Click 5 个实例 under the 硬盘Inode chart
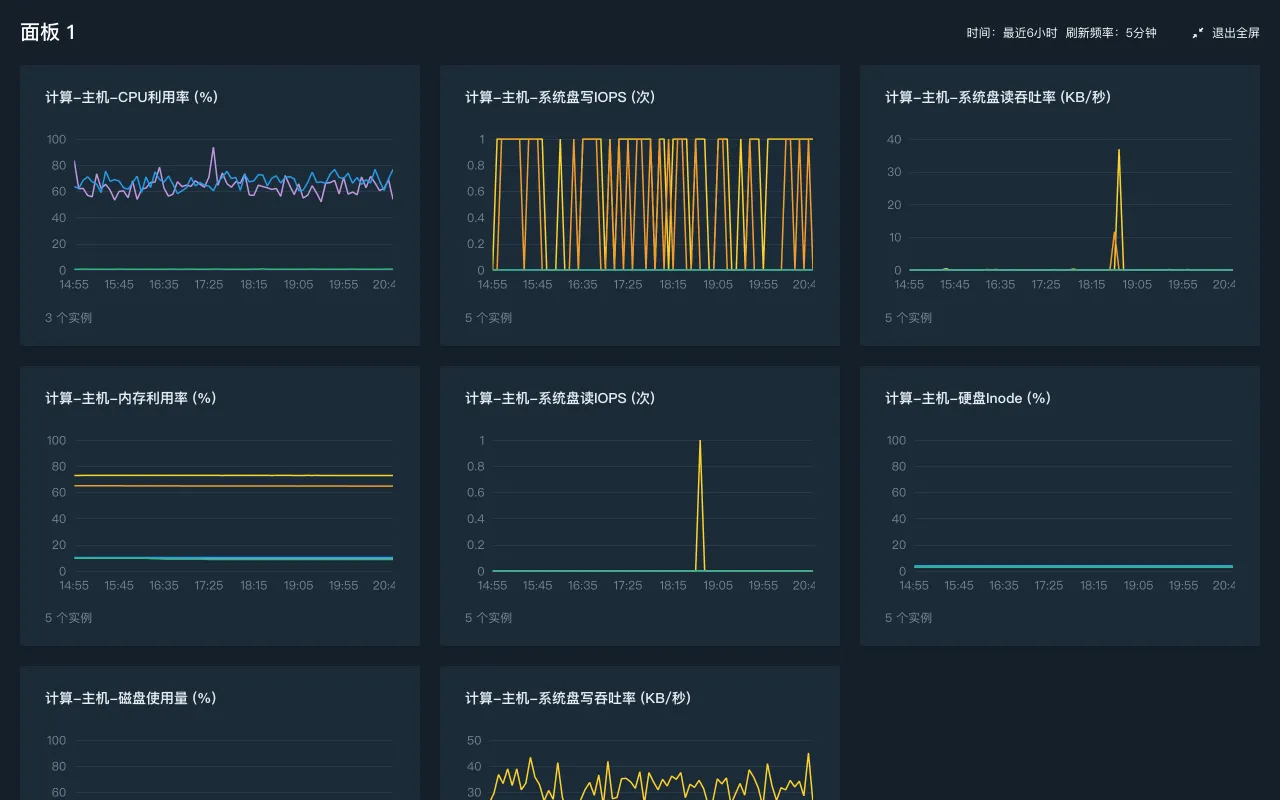 coord(908,617)
